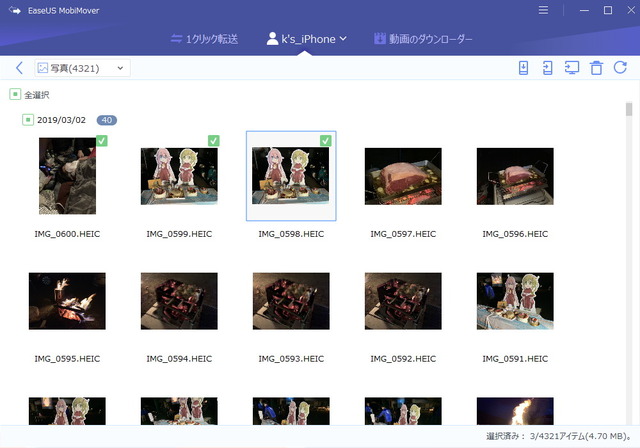The height and width of the screenshot is (448, 640).
Task: Uncheck the IMG_0599.HEIC checkbox
Action: point(213,141)
